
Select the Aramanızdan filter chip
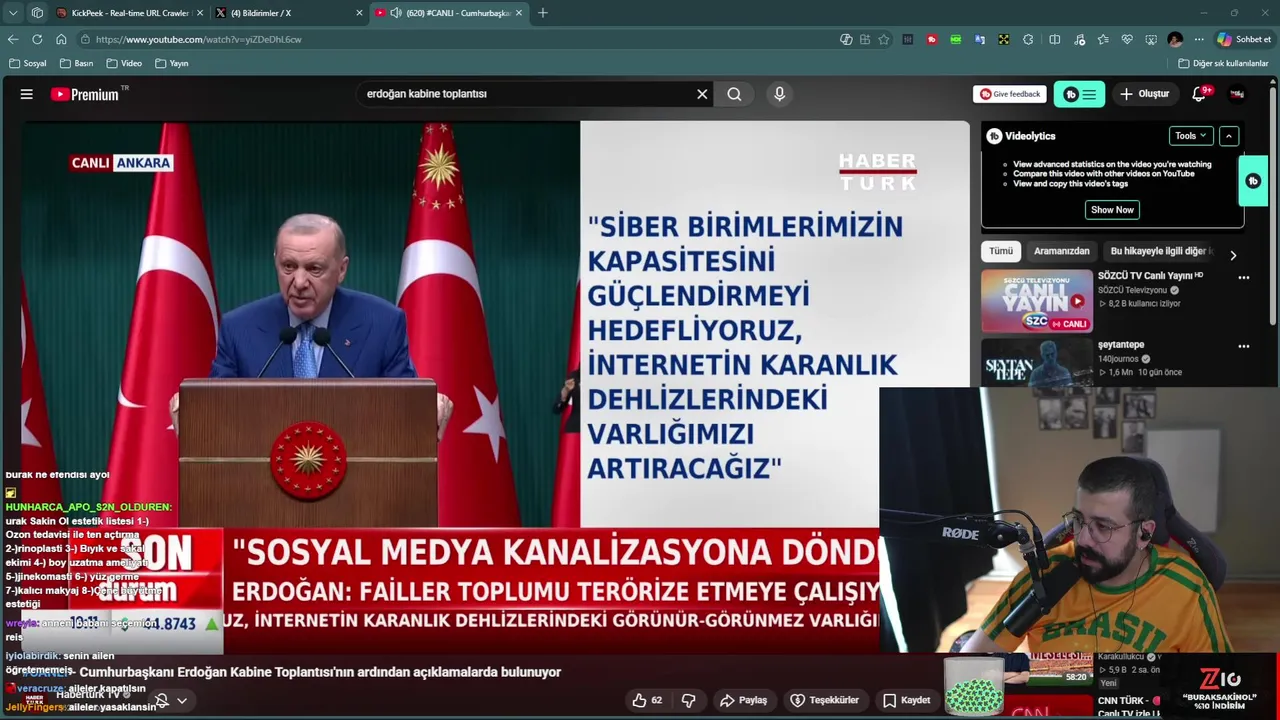pyautogui.click(x=1061, y=251)
